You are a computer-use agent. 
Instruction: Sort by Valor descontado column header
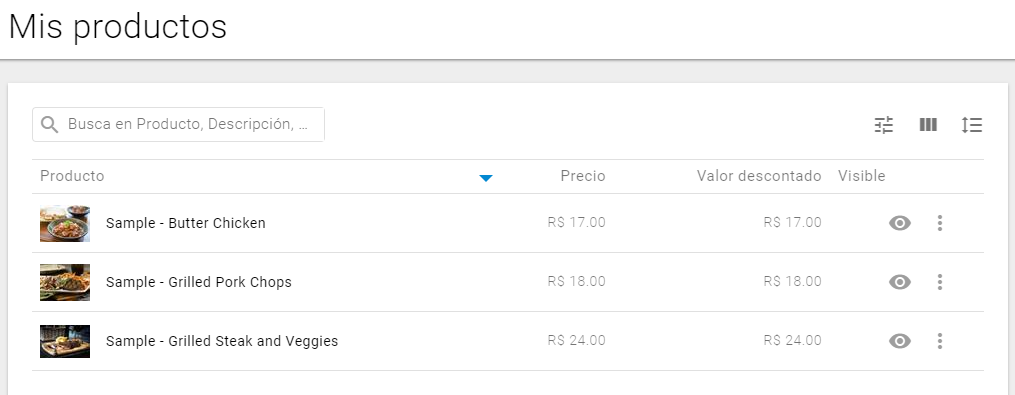pyautogui.click(x=759, y=176)
